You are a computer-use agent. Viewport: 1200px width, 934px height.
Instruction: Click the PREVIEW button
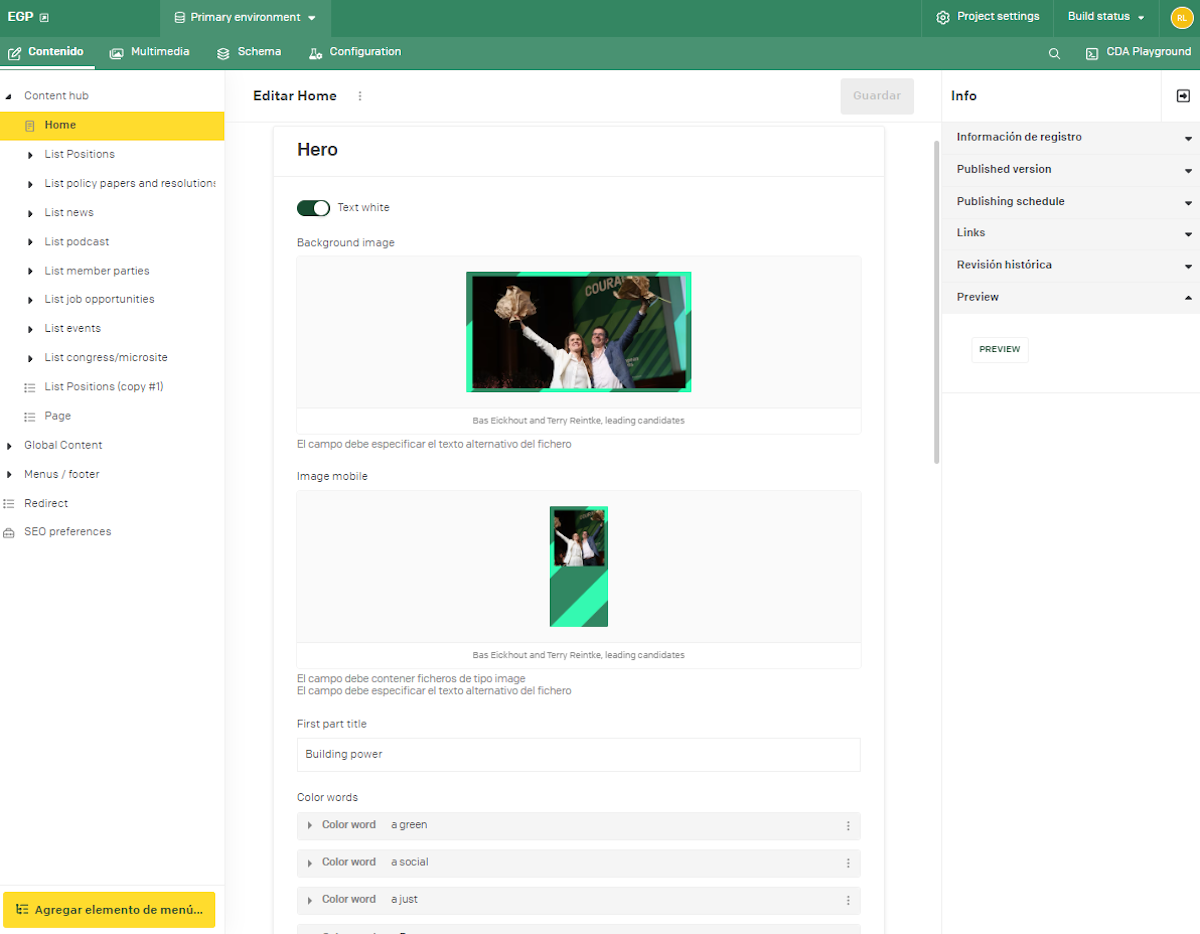[x=1000, y=350]
